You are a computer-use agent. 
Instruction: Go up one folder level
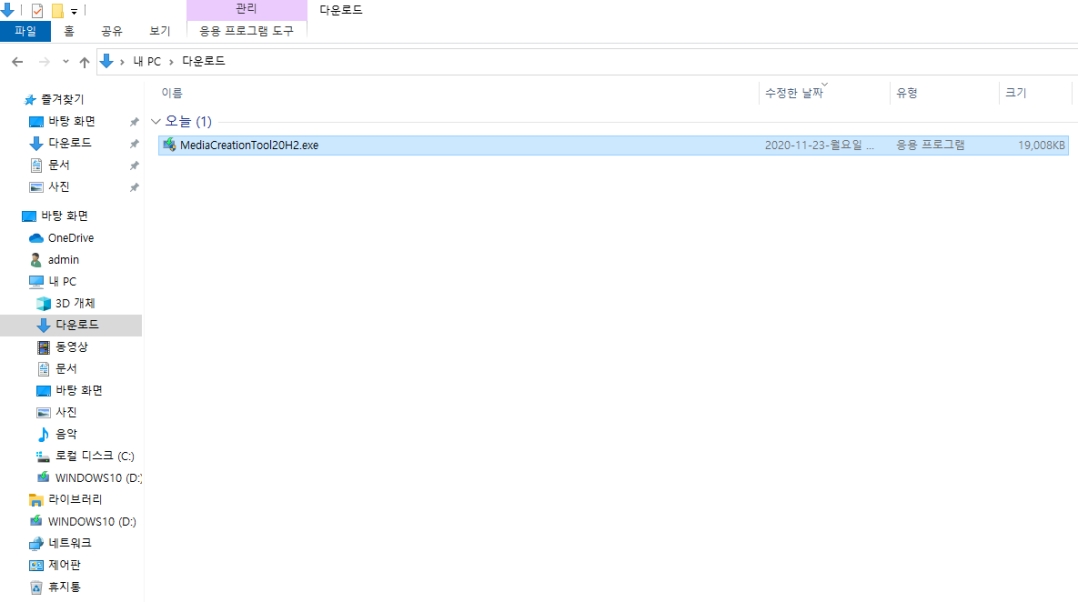84,62
